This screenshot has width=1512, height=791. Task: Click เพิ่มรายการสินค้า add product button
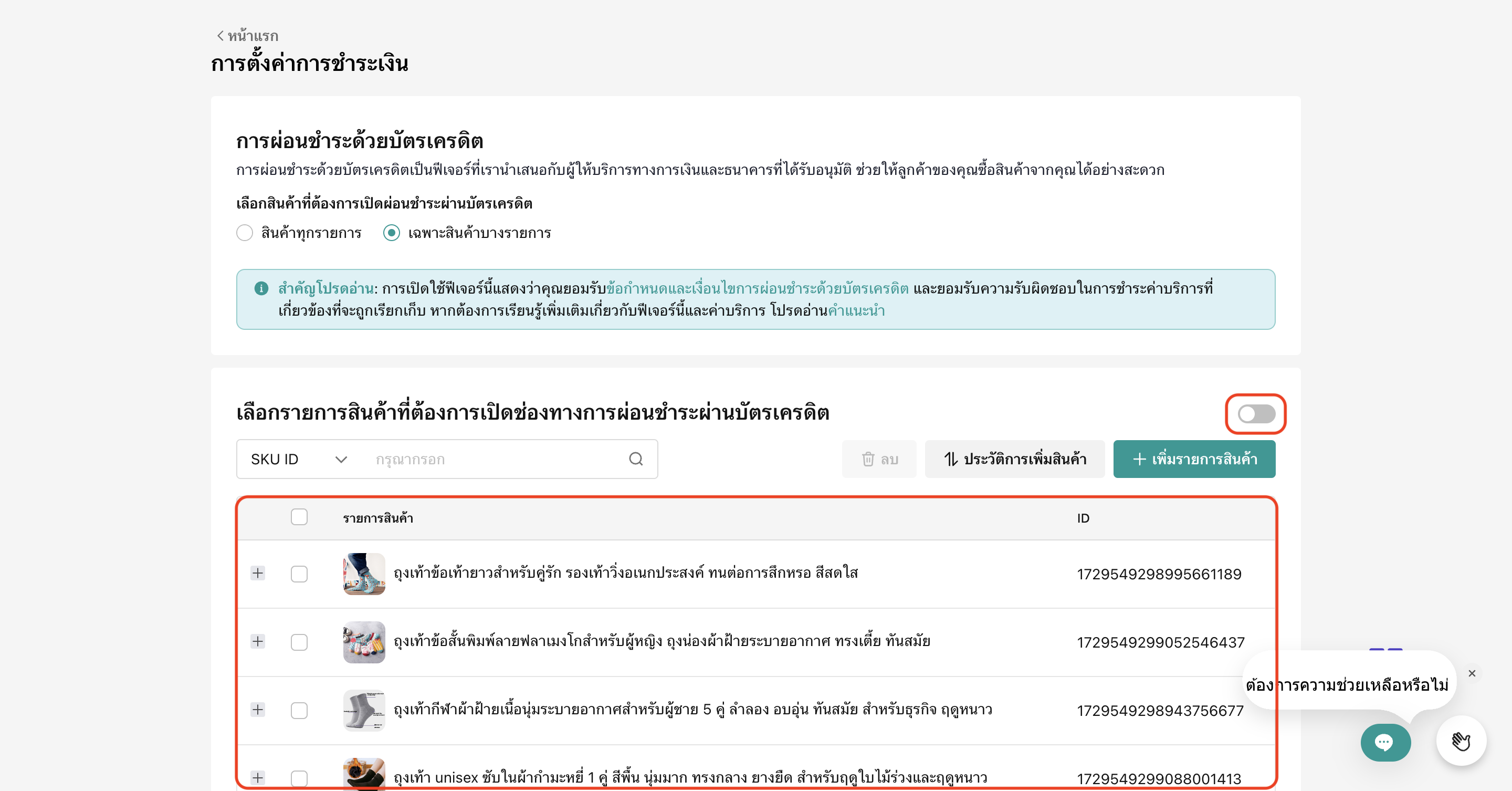tap(1194, 459)
